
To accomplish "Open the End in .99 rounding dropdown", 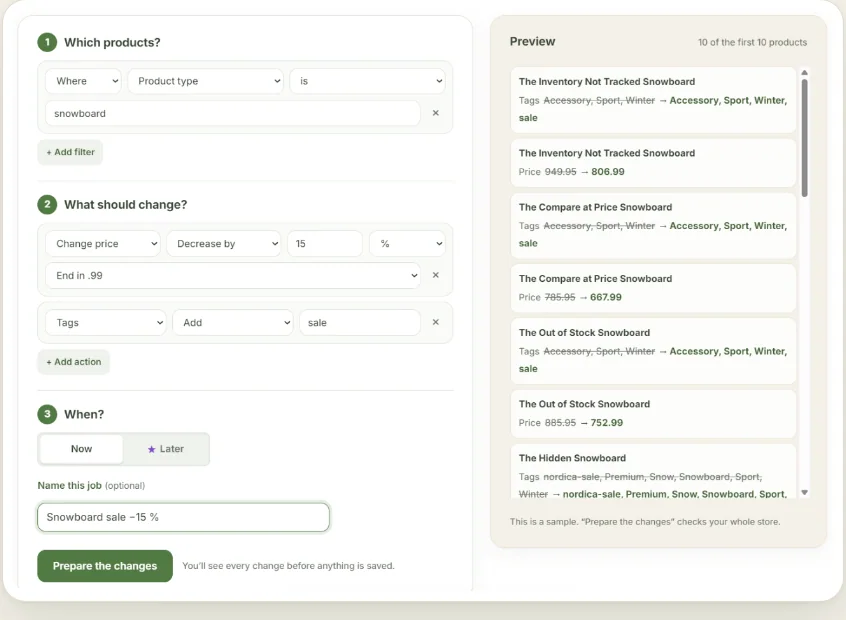I will (233, 275).
